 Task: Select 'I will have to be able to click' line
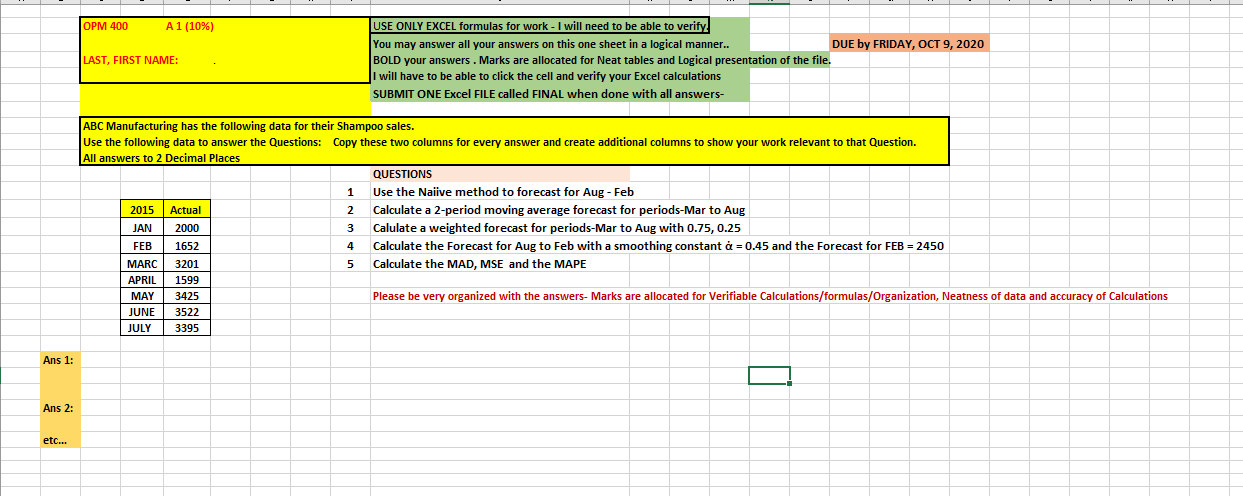coord(546,76)
